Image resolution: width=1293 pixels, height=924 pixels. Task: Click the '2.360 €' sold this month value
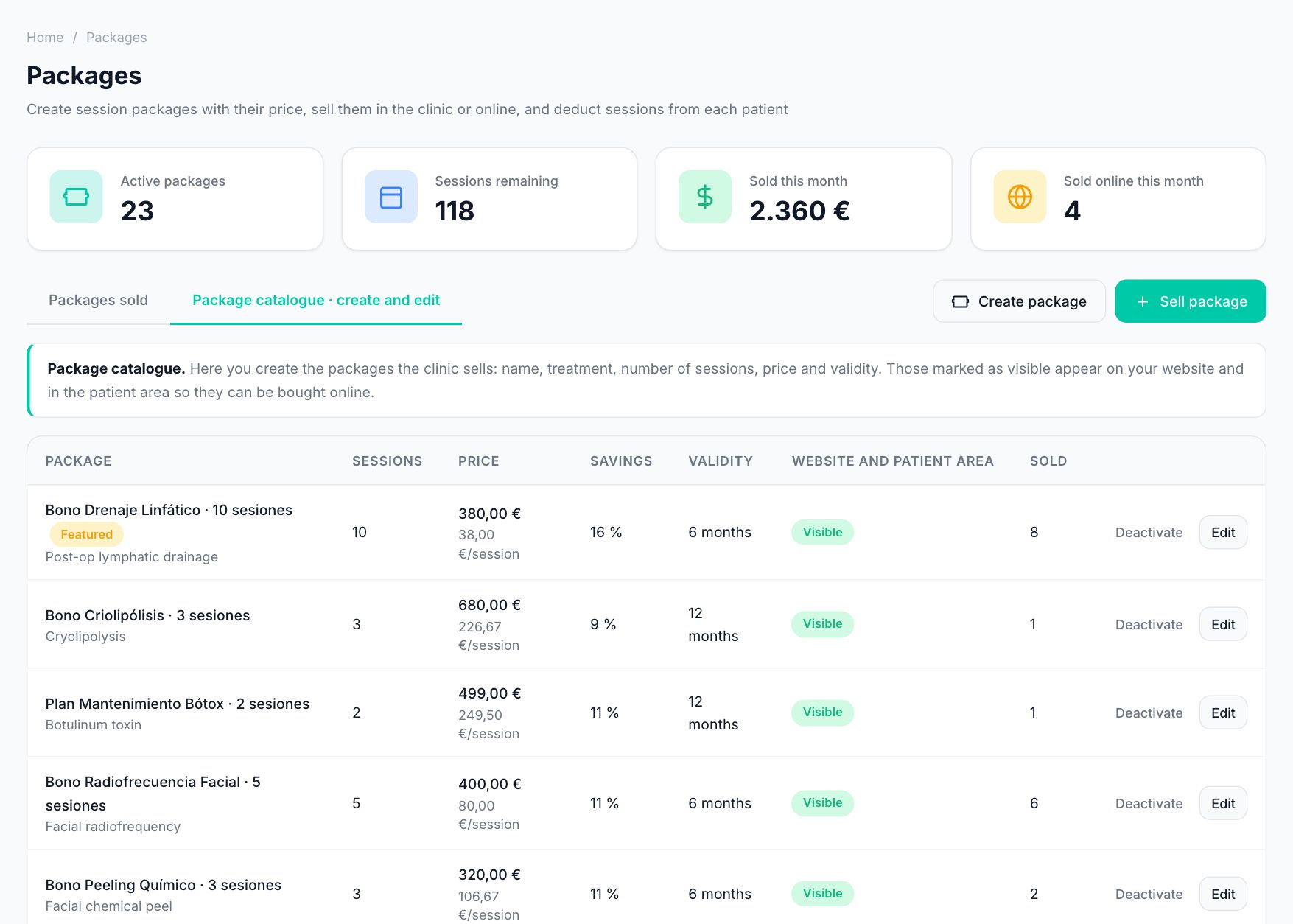pyautogui.click(x=799, y=211)
